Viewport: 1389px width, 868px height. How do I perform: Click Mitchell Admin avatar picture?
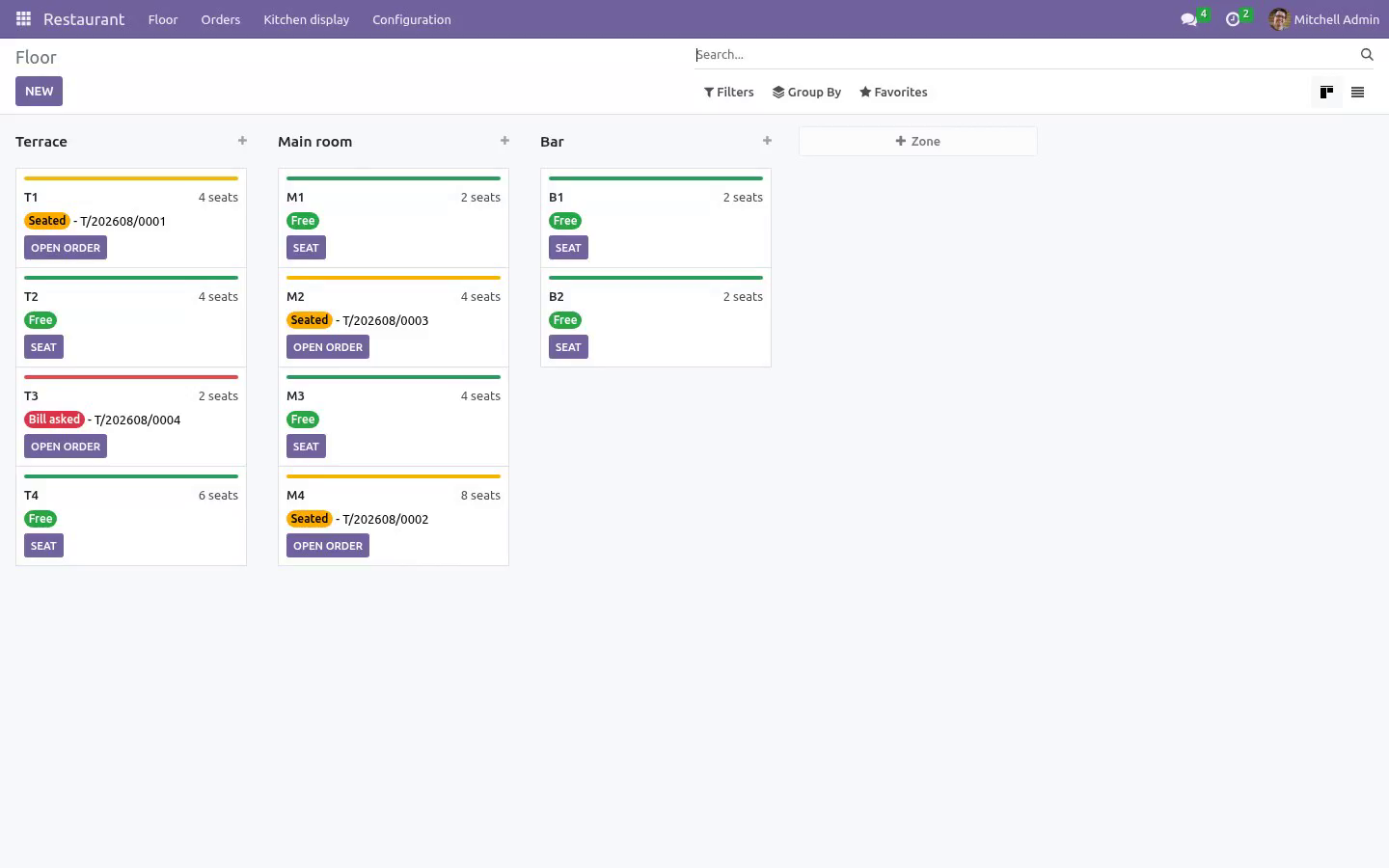point(1279,19)
